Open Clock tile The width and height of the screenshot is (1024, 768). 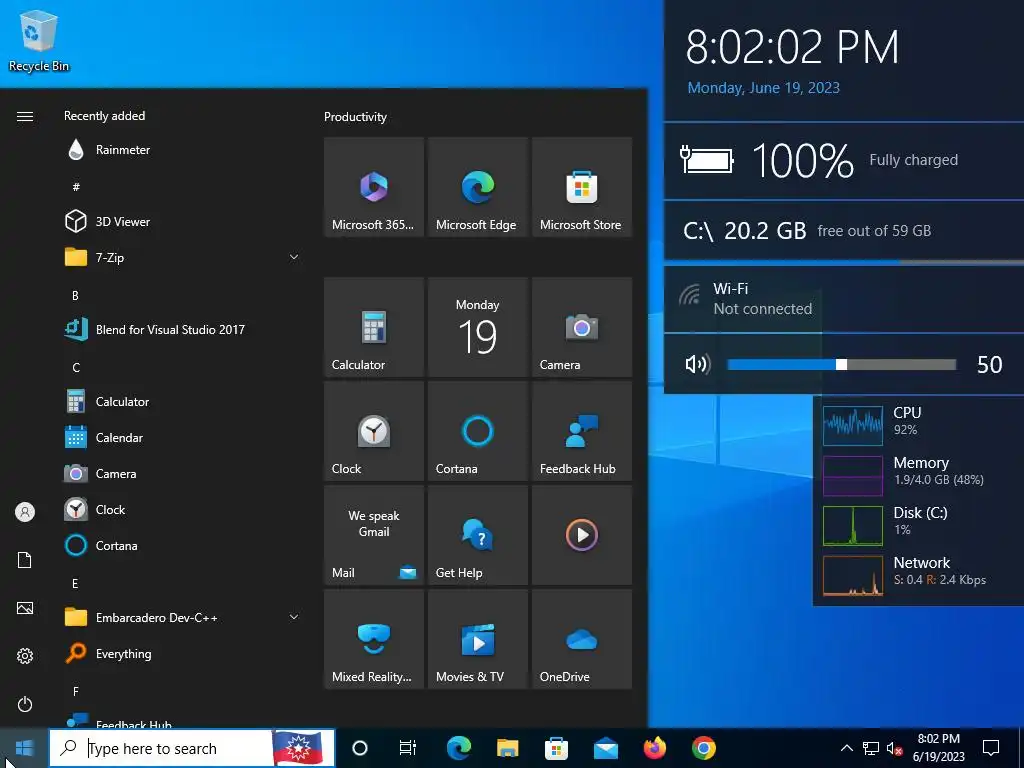[x=374, y=431]
